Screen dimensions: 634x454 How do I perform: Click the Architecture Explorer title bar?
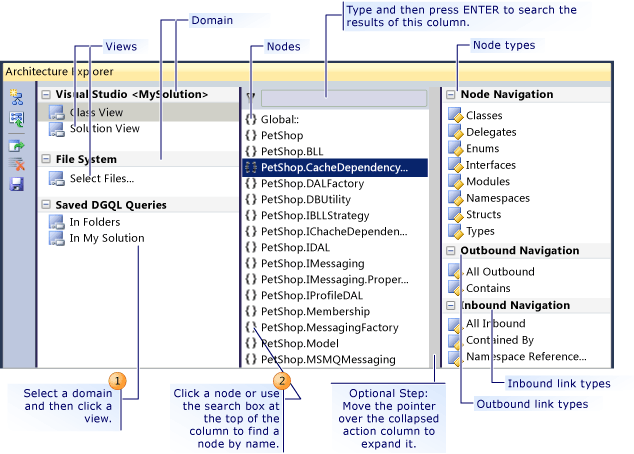pos(307,72)
